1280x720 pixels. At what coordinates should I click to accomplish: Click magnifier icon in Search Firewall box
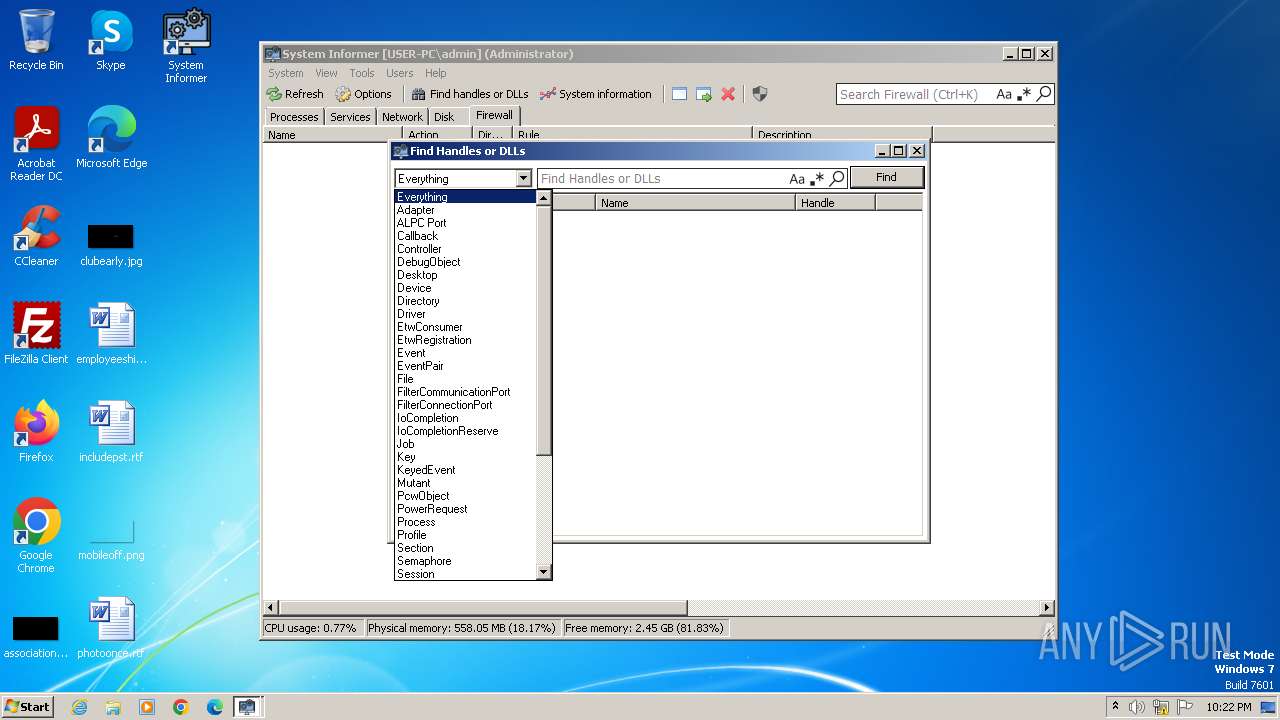coord(1044,94)
